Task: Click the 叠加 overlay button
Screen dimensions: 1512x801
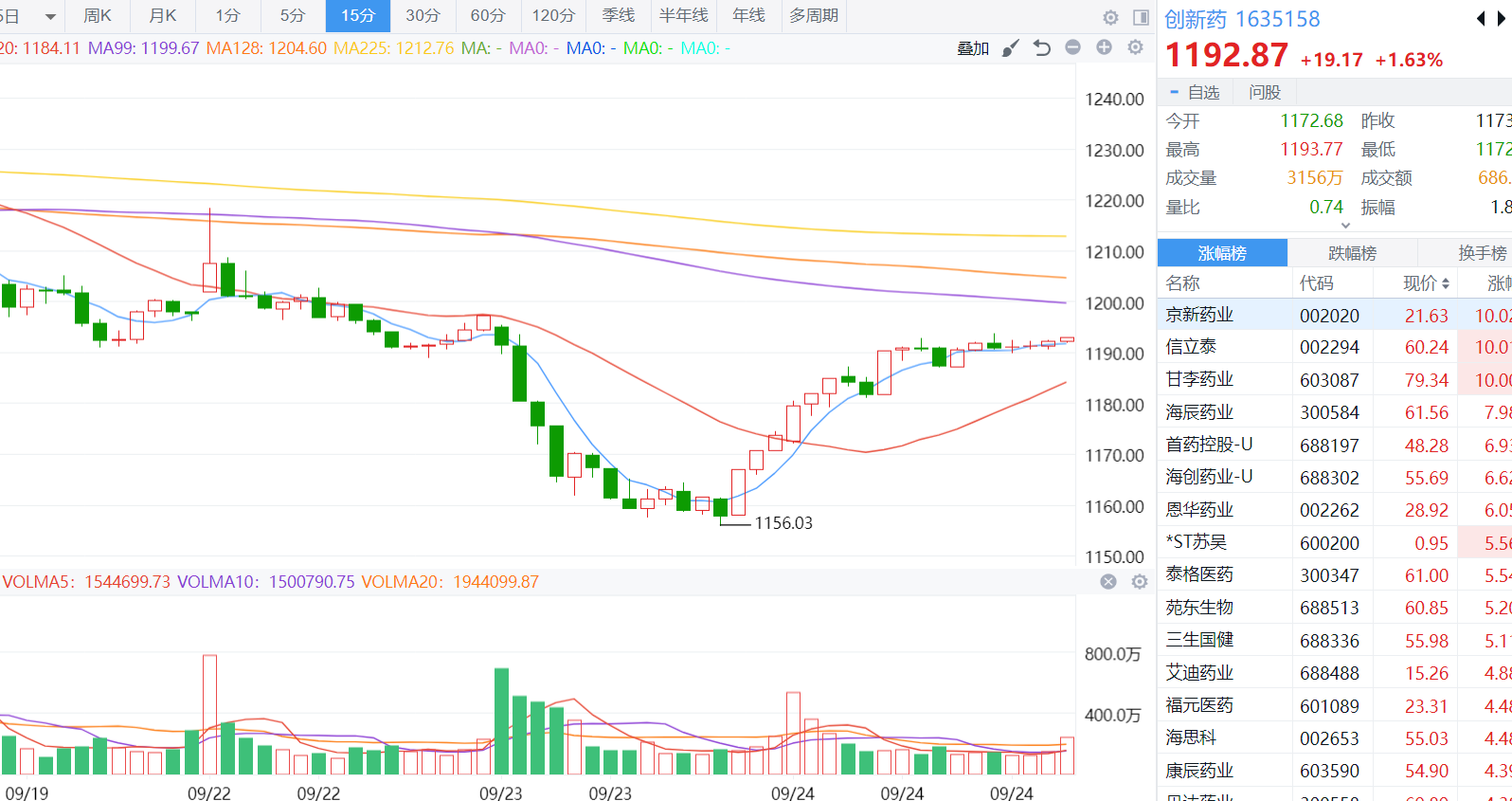Action: [972, 48]
